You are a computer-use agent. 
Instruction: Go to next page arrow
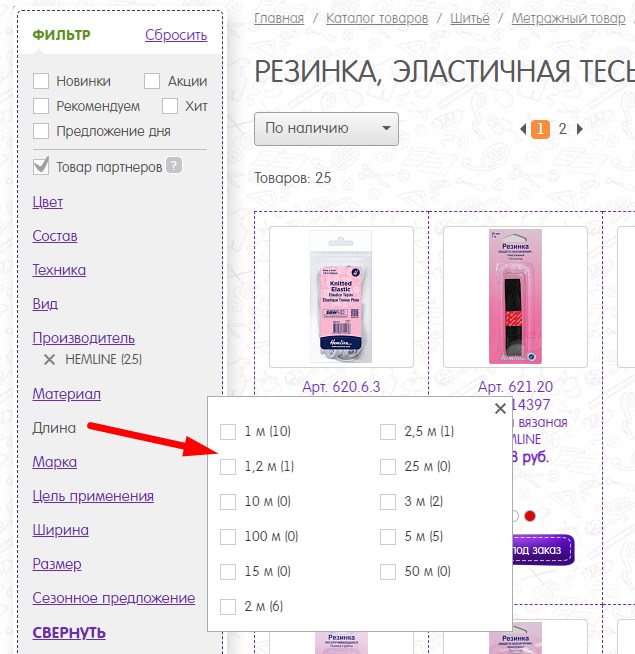pyautogui.click(x=580, y=129)
